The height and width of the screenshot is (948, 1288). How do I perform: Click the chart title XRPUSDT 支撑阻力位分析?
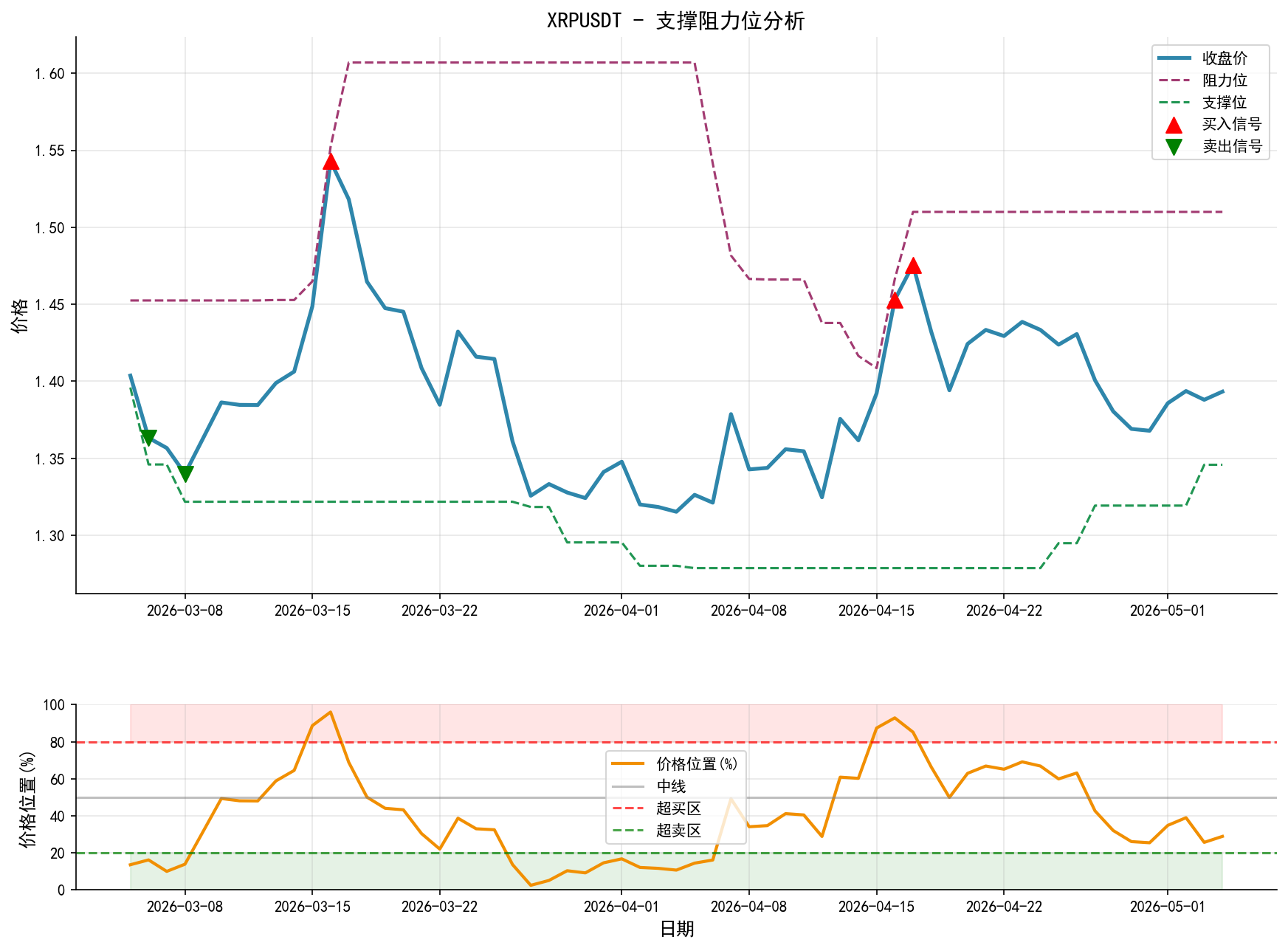(x=675, y=21)
